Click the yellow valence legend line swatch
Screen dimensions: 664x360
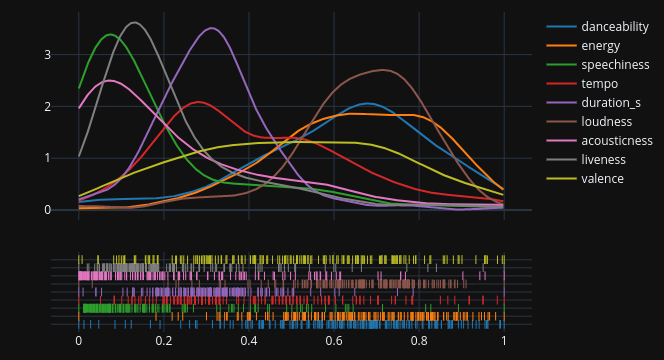click(x=562, y=179)
